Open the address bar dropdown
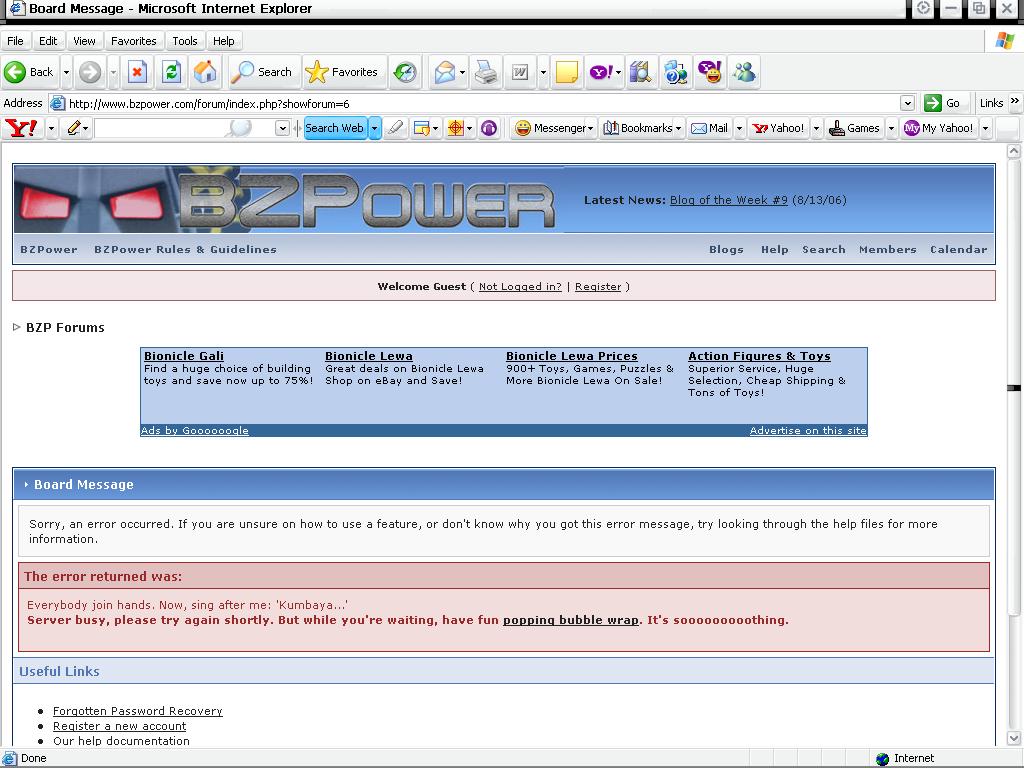 coord(907,103)
